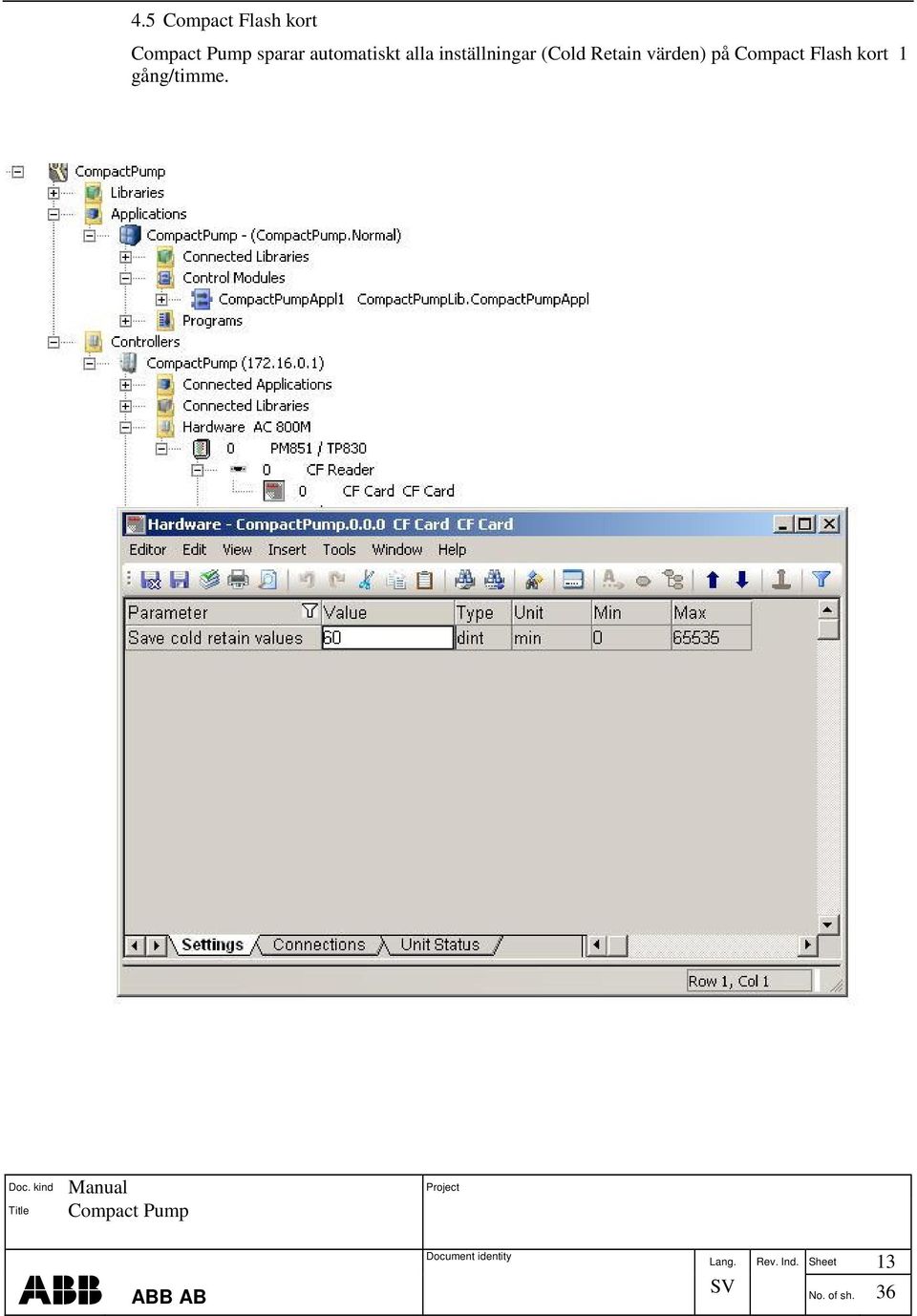Click the vertical scrollbar down arrow

pyautogui.click(x=828, y=924)
